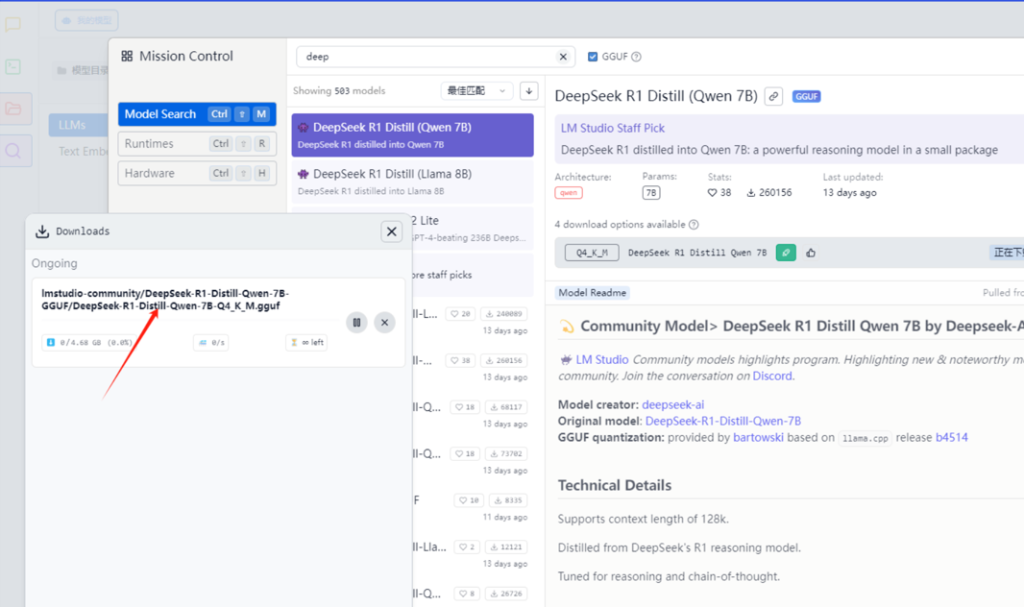1024x607 pixels.
Task: Open the b4514 release link
Action: point(952,438)
